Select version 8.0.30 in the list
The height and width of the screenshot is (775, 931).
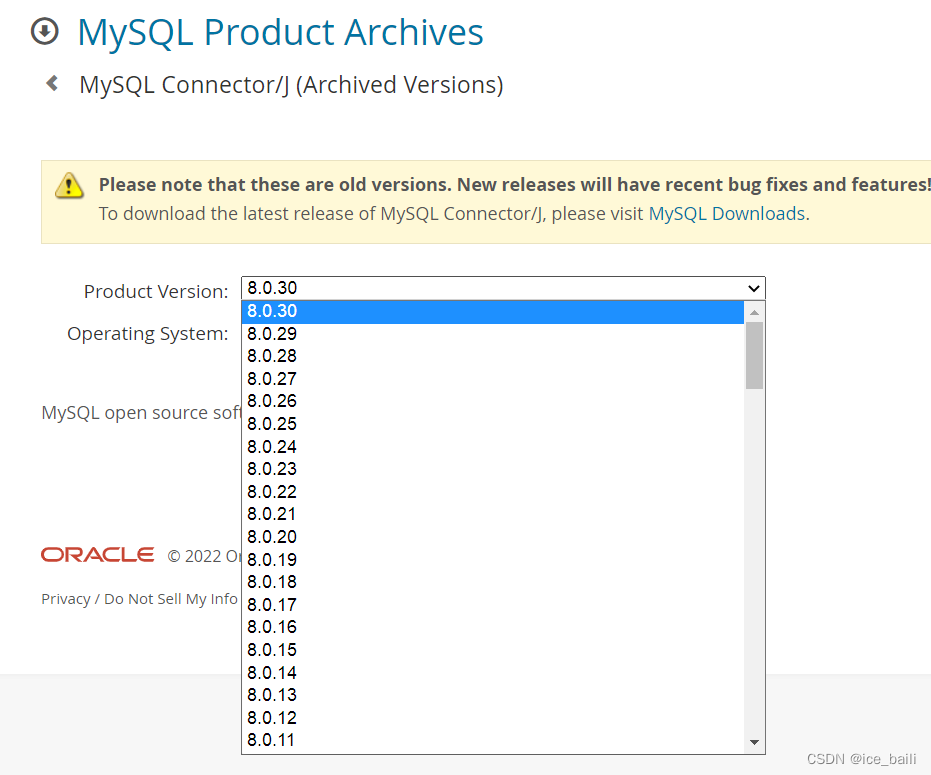[272, 311]
